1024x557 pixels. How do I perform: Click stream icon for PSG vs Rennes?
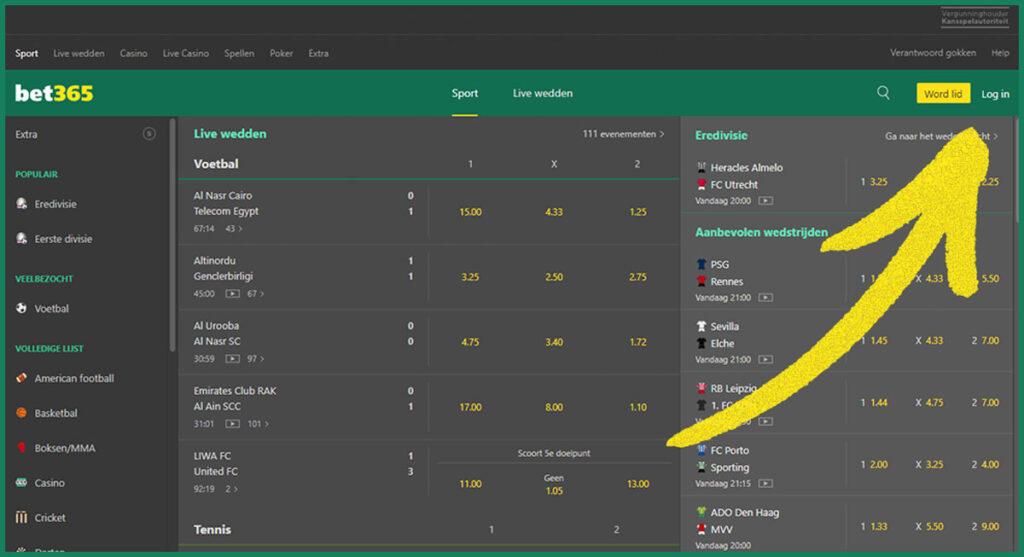pos(766,298)
